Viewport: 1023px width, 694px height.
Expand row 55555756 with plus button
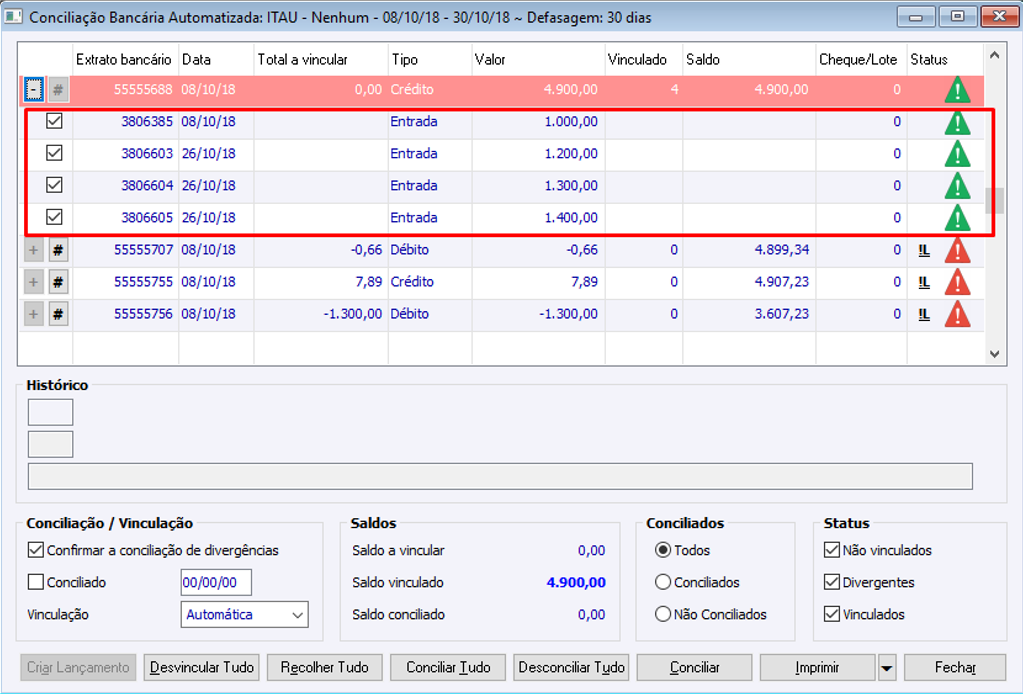coord(34,314)
